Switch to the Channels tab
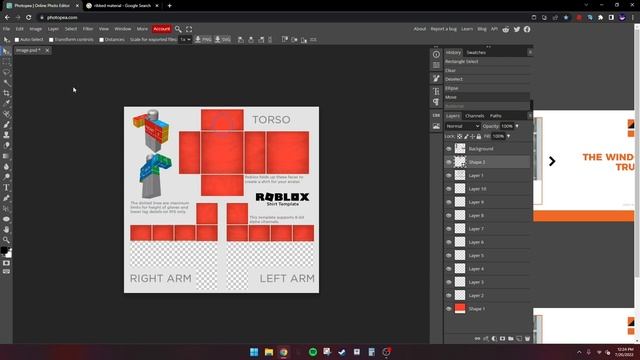Image resolution: width=640 pixels, height=360 pixels. point(474,116)
